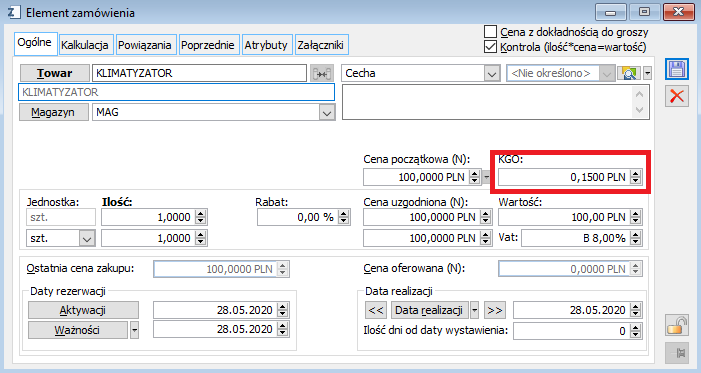Open the Poprzednie tab
The width and height of the screenshot is (701, 373).
pyautogui.click(x=208, y=45)
